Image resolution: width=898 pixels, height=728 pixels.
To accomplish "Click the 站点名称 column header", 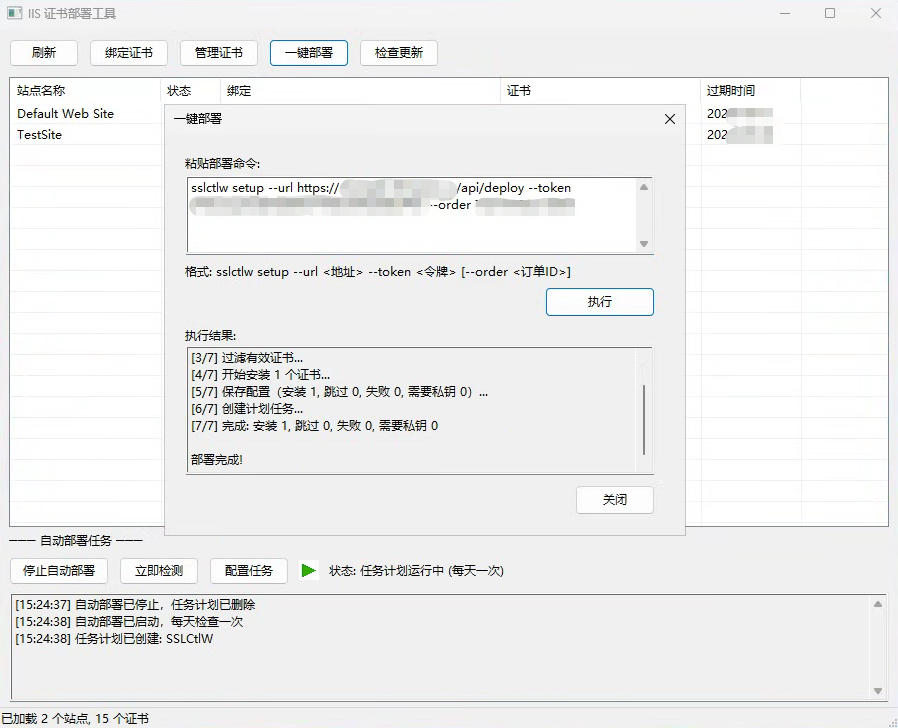I will (42, 90).
